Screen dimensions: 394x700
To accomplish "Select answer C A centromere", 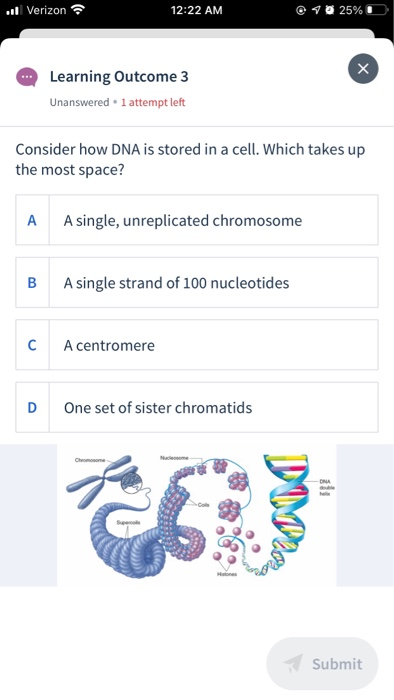I will [197, 345].
